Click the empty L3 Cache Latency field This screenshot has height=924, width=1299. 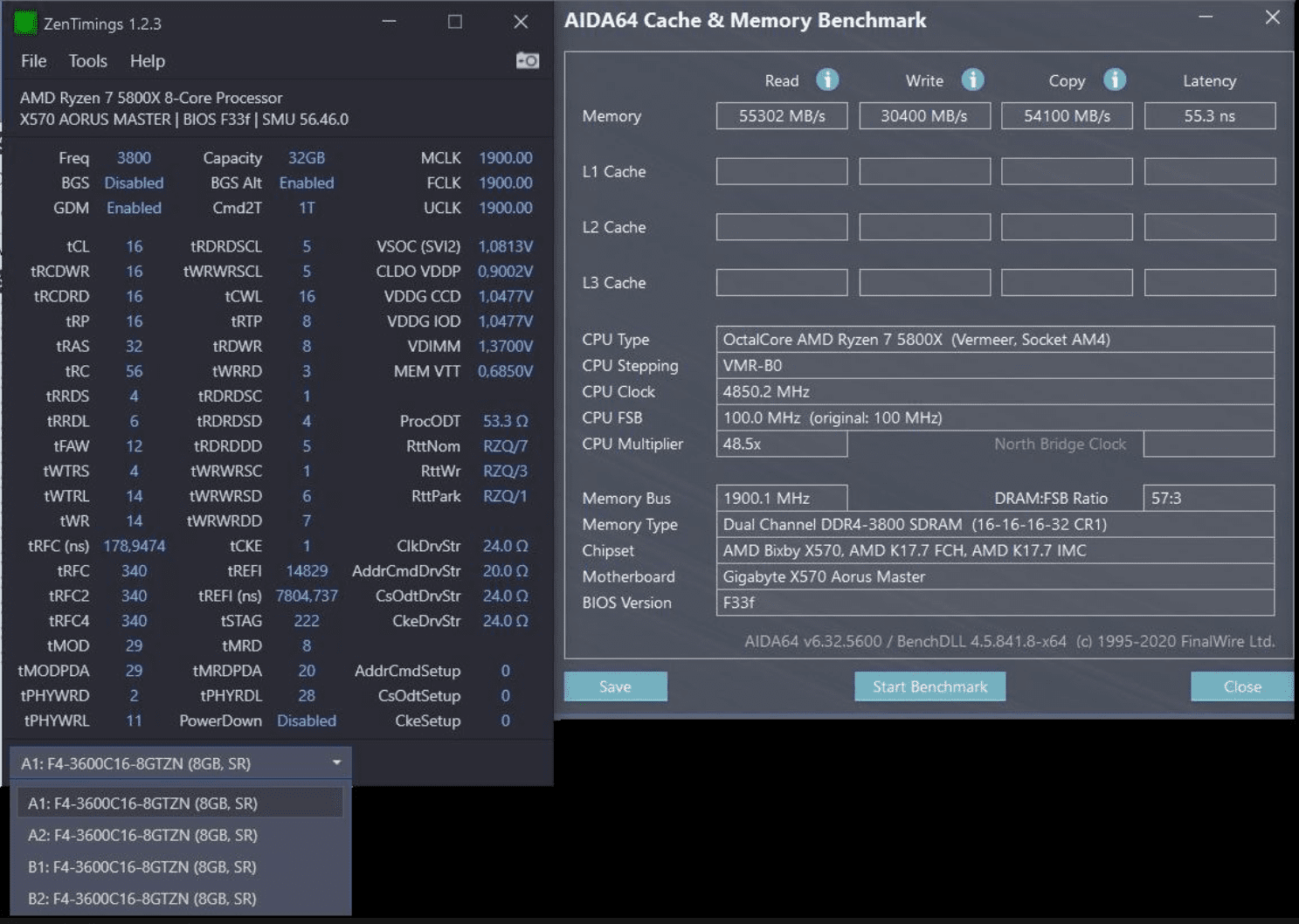[1210, 282]
